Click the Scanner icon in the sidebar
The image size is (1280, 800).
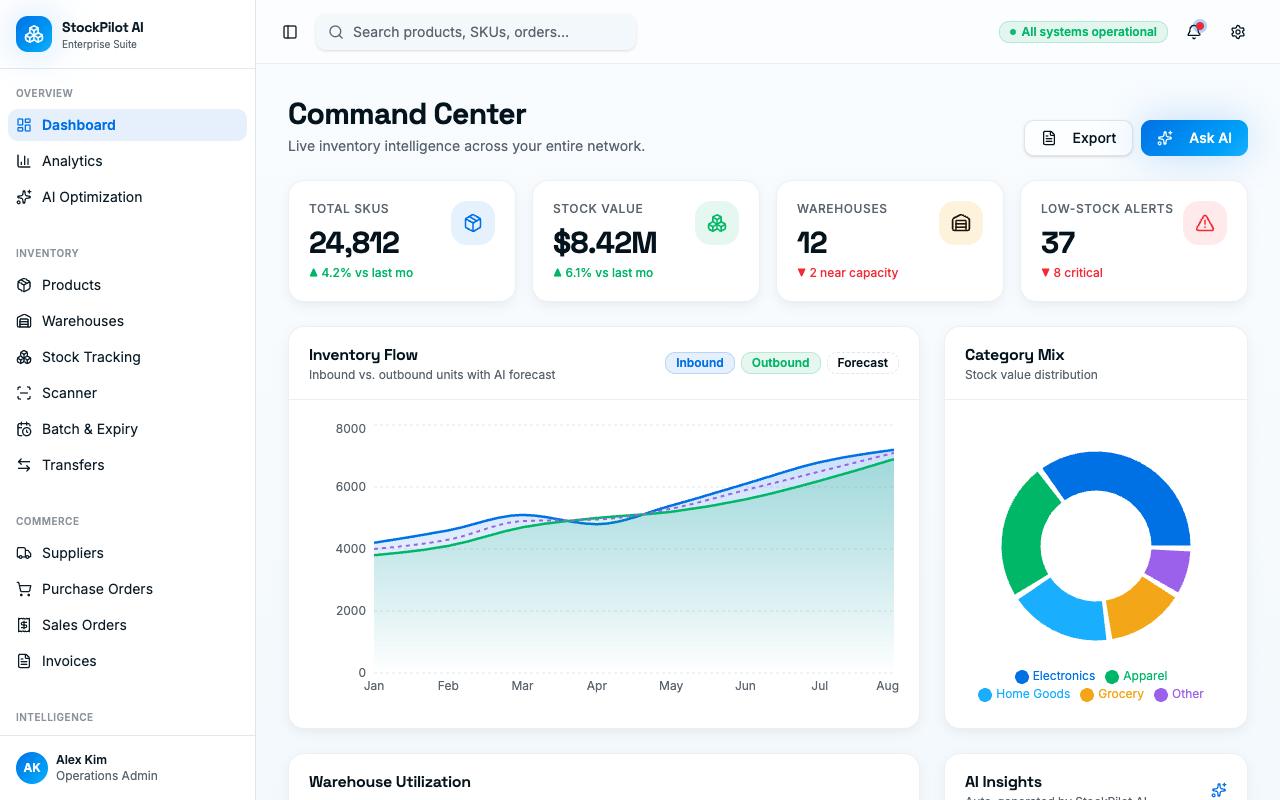point(24,393)
